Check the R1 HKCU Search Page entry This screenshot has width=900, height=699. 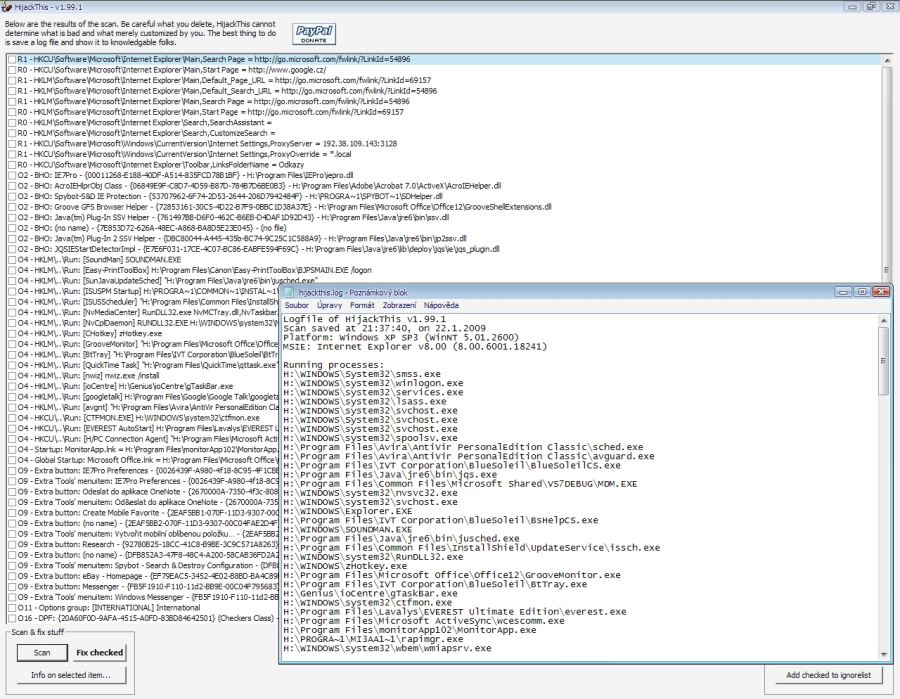click(12, 59)
